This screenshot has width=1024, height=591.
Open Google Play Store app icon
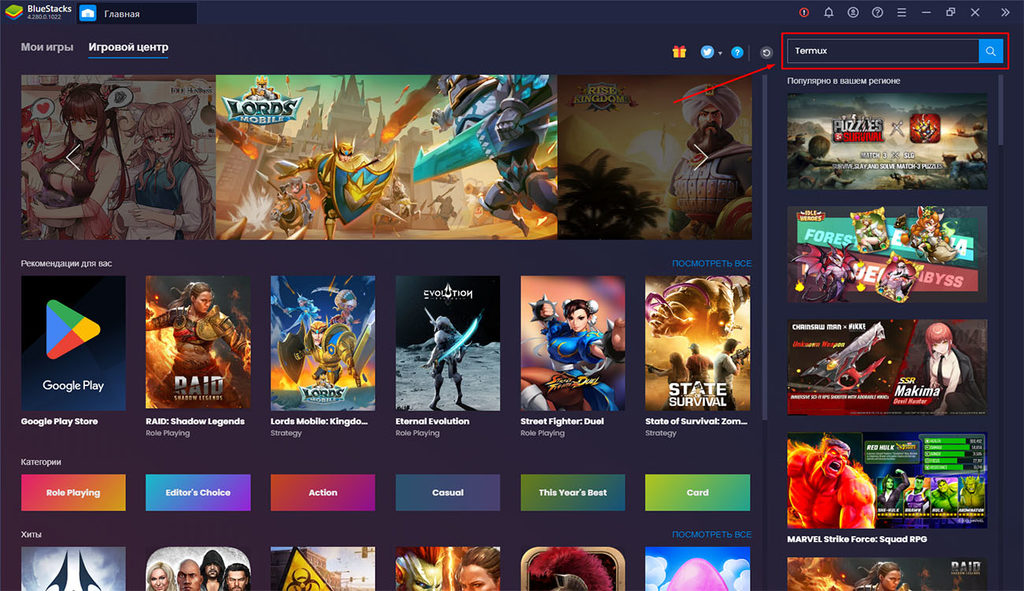(73, 343)
